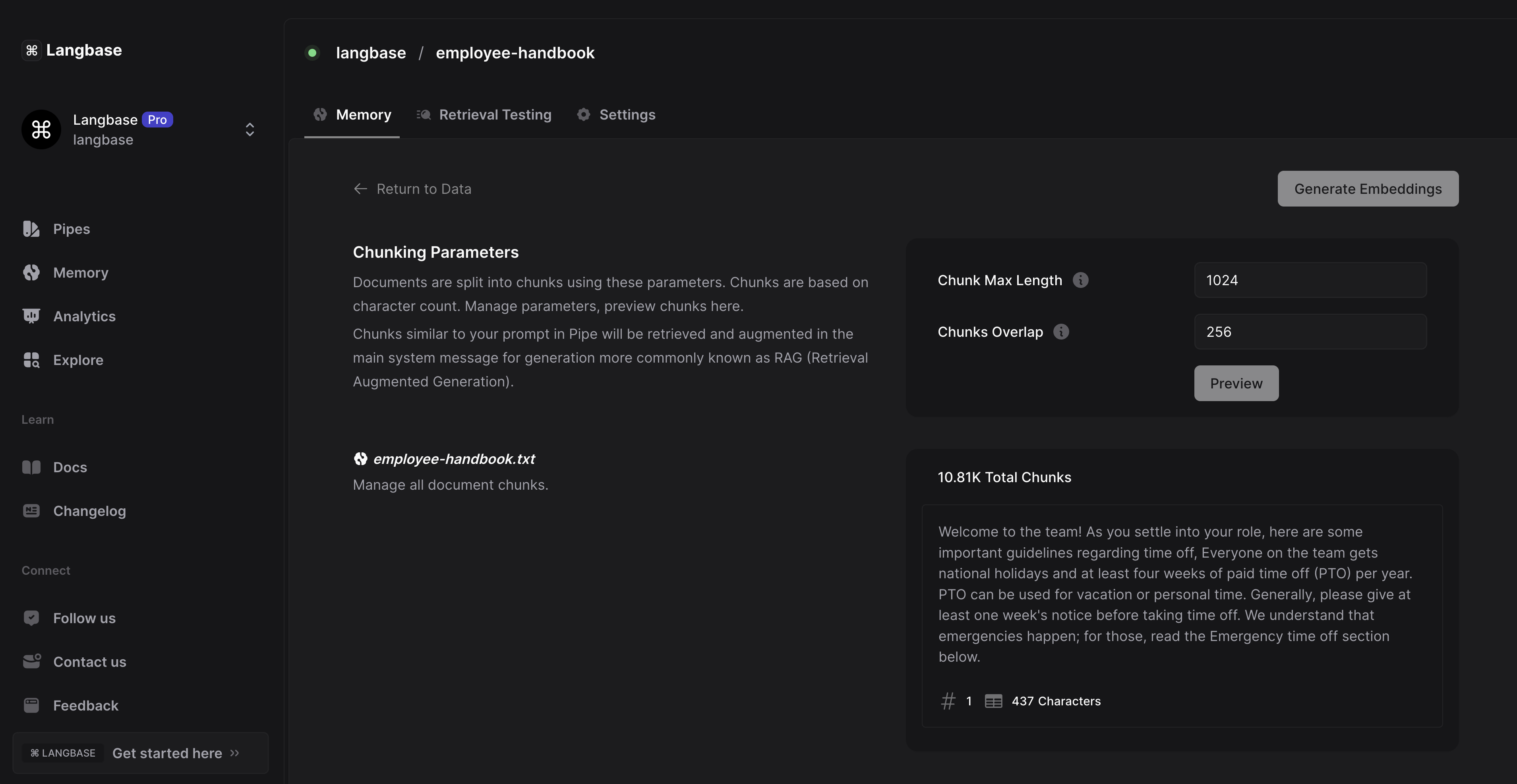Click the Chunk Max Length info icon
This screenshot has height=784, width=1517.
[x=1080, y=280]
